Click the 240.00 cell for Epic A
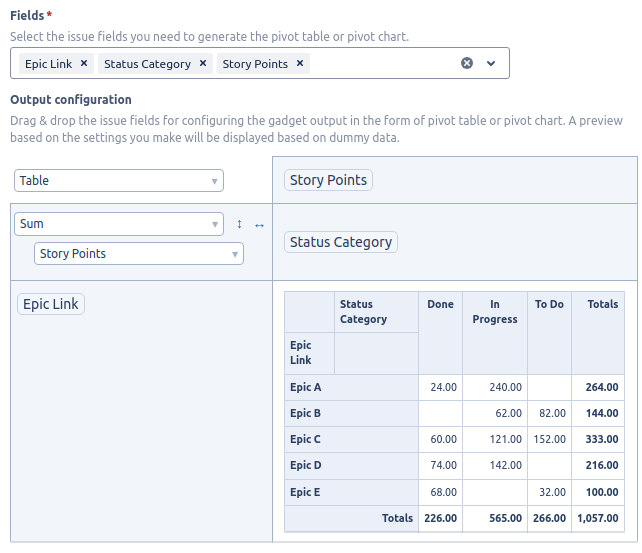Image resolution: width=642 pixels, height=553 pixels. pos(495,387)
